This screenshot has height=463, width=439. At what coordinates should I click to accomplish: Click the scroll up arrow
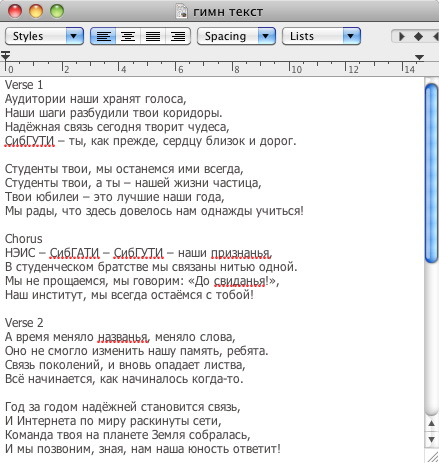point(432,423)
